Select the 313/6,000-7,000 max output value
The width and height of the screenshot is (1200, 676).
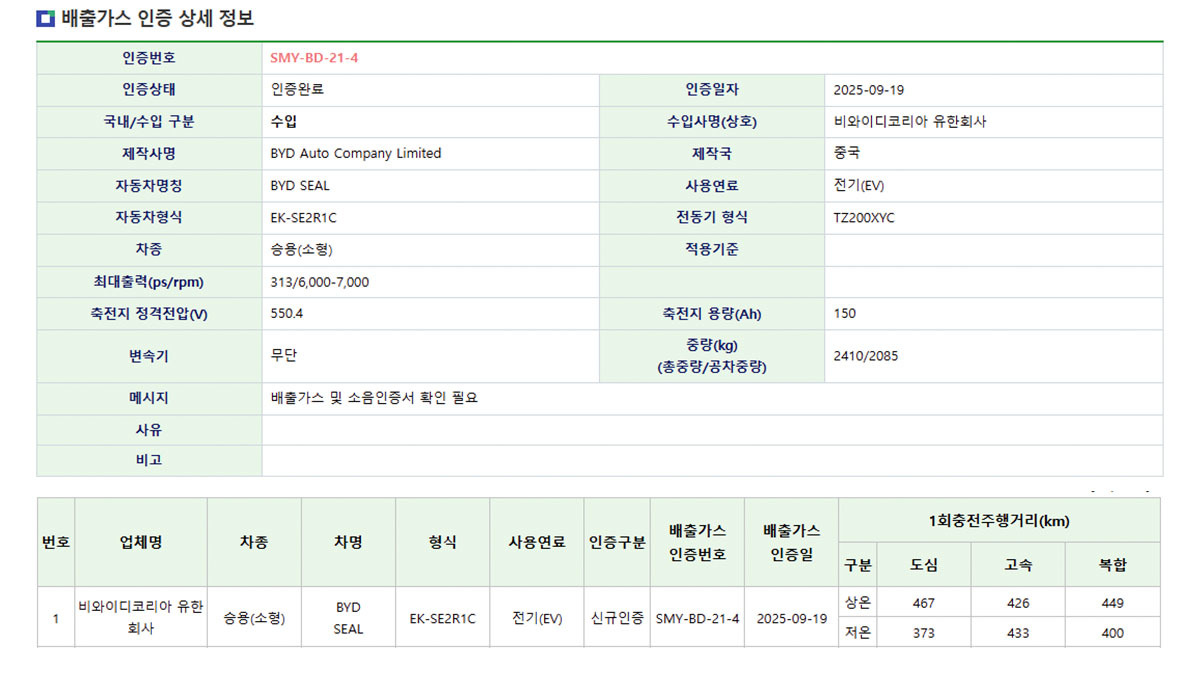[x=319, y=282]
